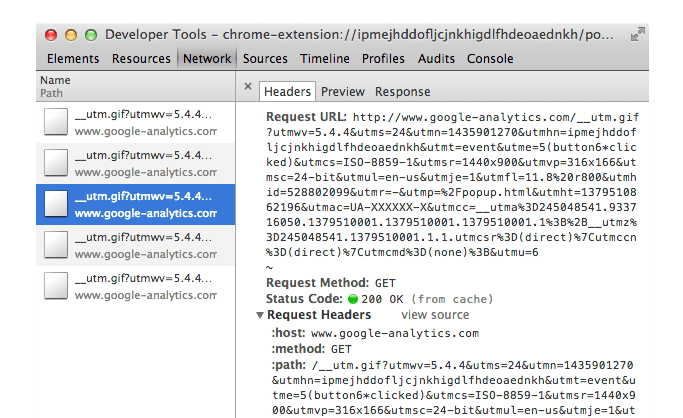Viewport: 683px width, 418px height.
Task: Open the Preview tab of request
Action: point(342,92)
